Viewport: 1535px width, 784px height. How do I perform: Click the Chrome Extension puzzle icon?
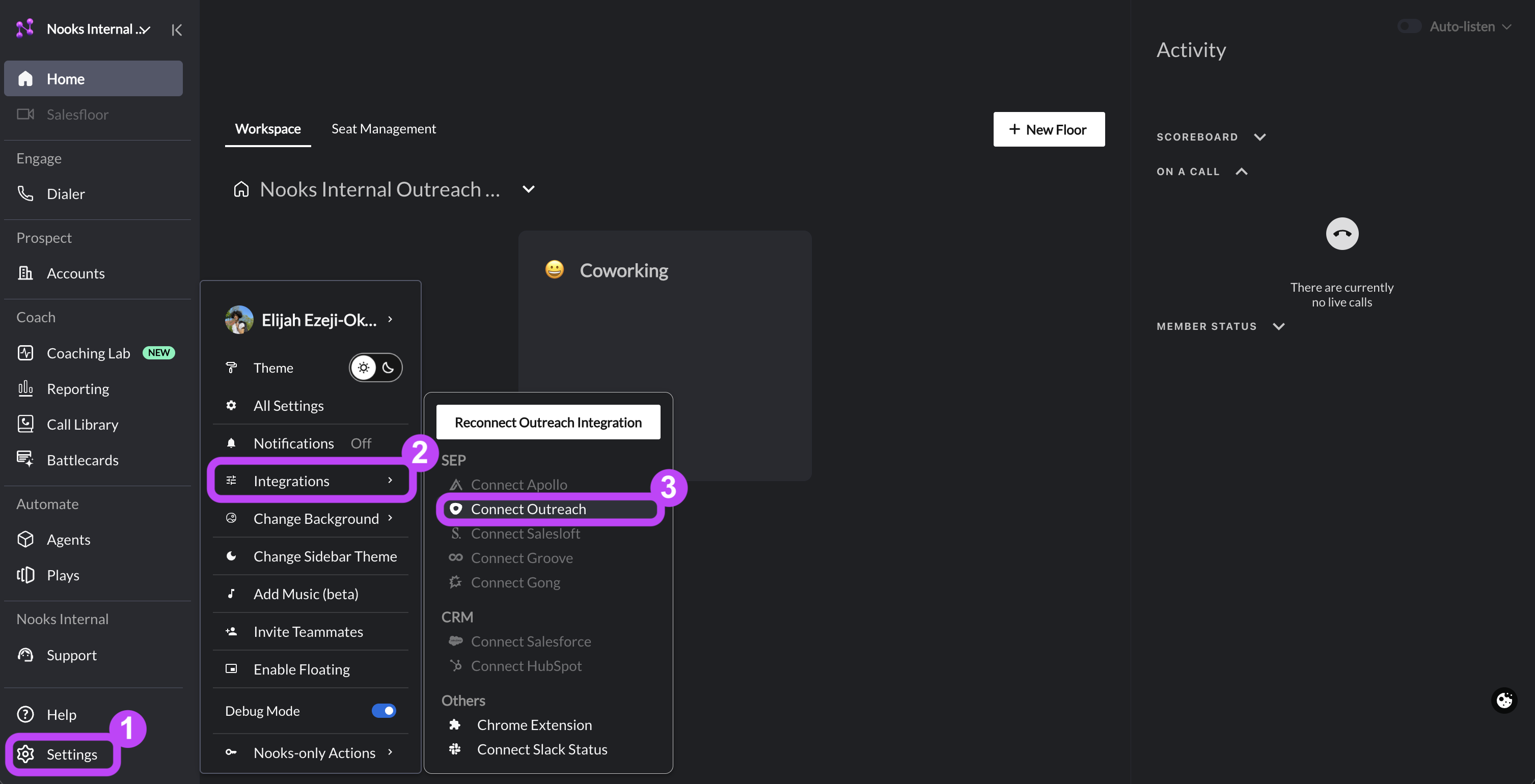pos(455,724)
